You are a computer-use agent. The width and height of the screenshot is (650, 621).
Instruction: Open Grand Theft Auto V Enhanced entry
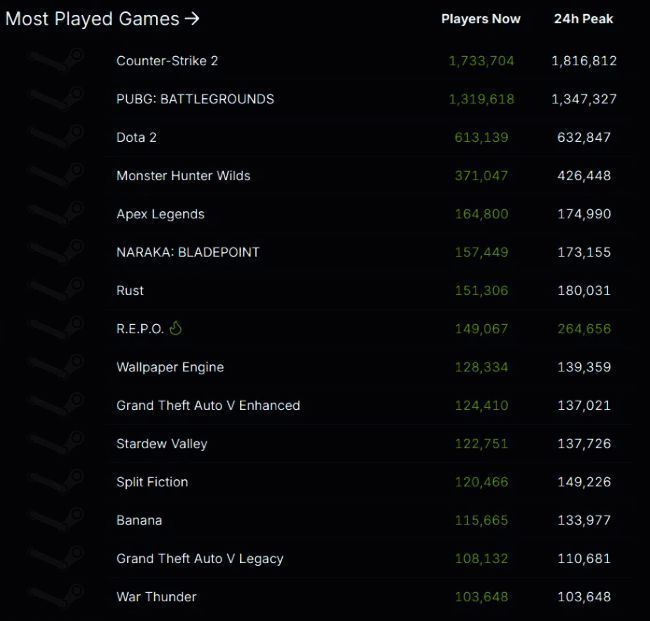pos(208,405)
